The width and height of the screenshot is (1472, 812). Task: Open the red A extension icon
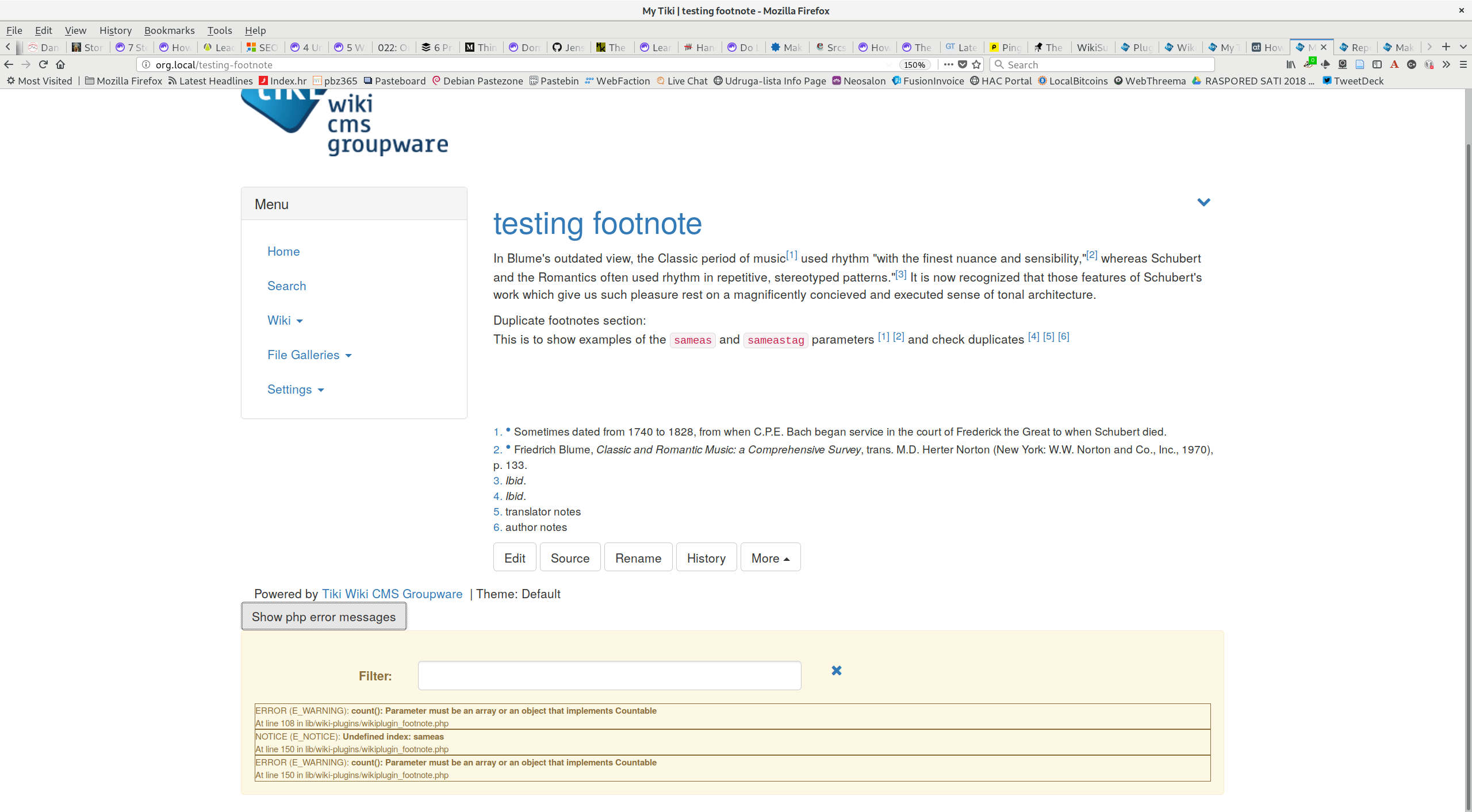coord(1394,64)
